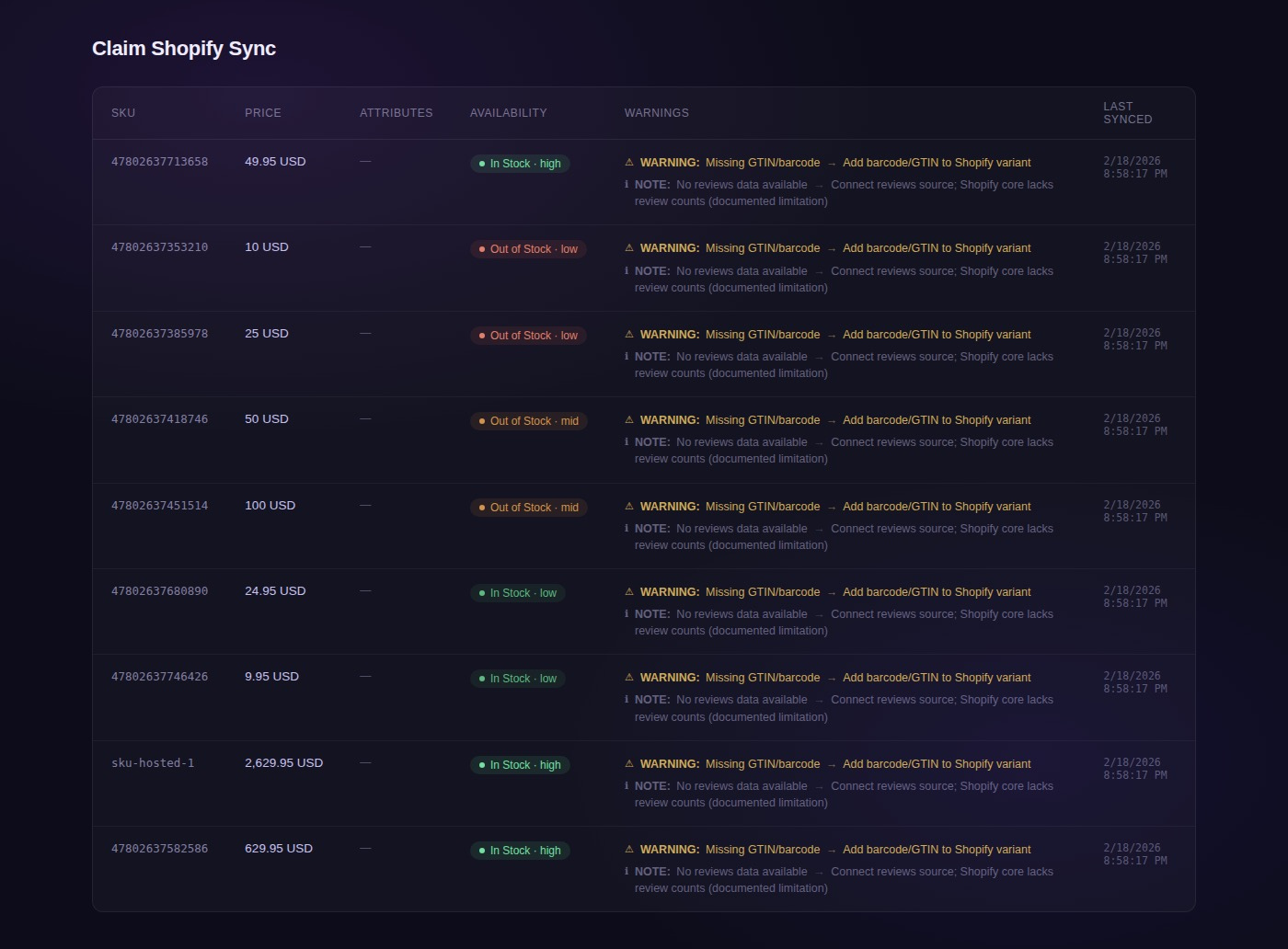Click the red status dot on the 25 USD Out of Stock badge
The height and width of the screenshot is (949, 1288).
(482, 336)
